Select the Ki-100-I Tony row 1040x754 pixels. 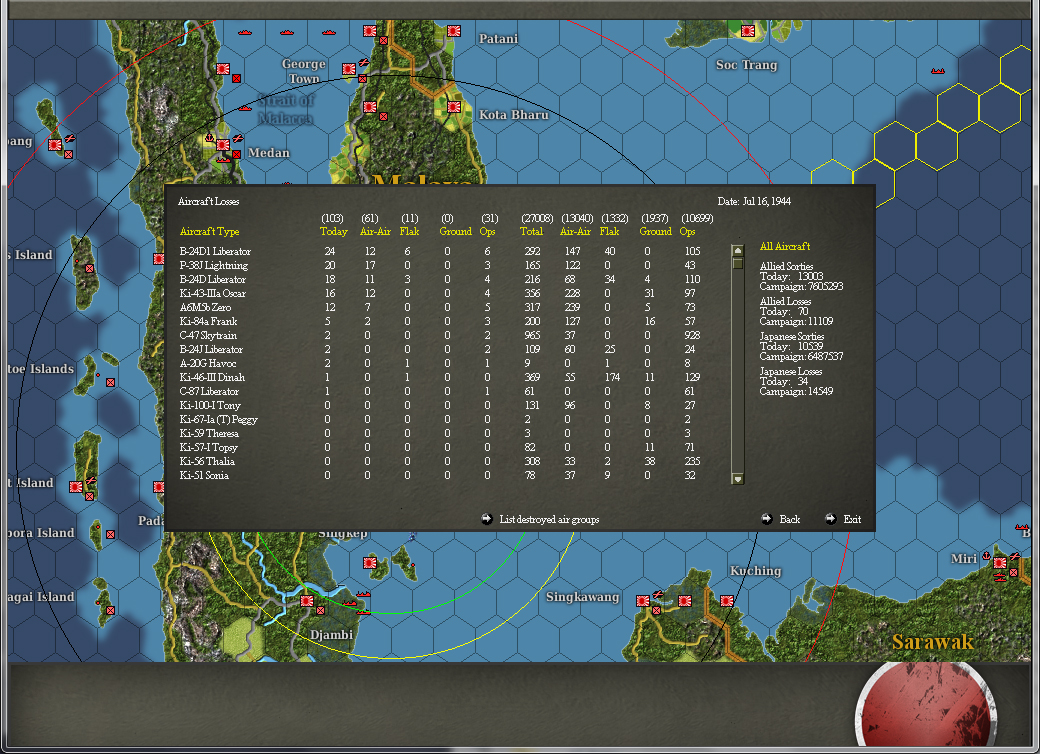click(x=441, y=405)
